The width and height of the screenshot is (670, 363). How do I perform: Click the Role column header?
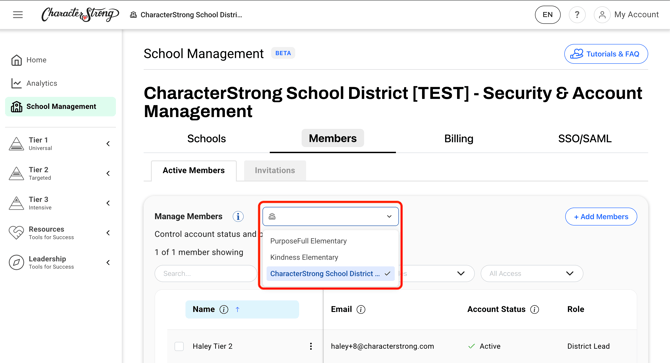(x=576, y=310)
